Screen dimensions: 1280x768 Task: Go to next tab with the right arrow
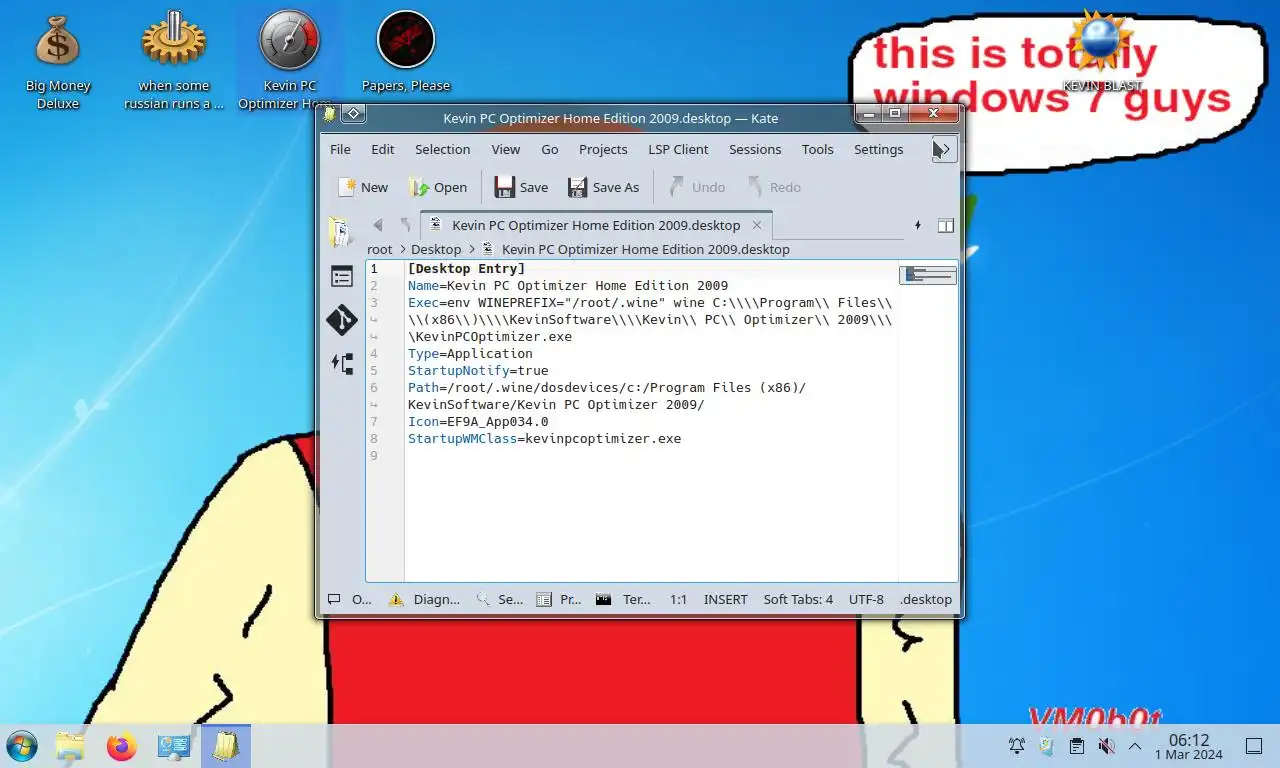point(405,225)
